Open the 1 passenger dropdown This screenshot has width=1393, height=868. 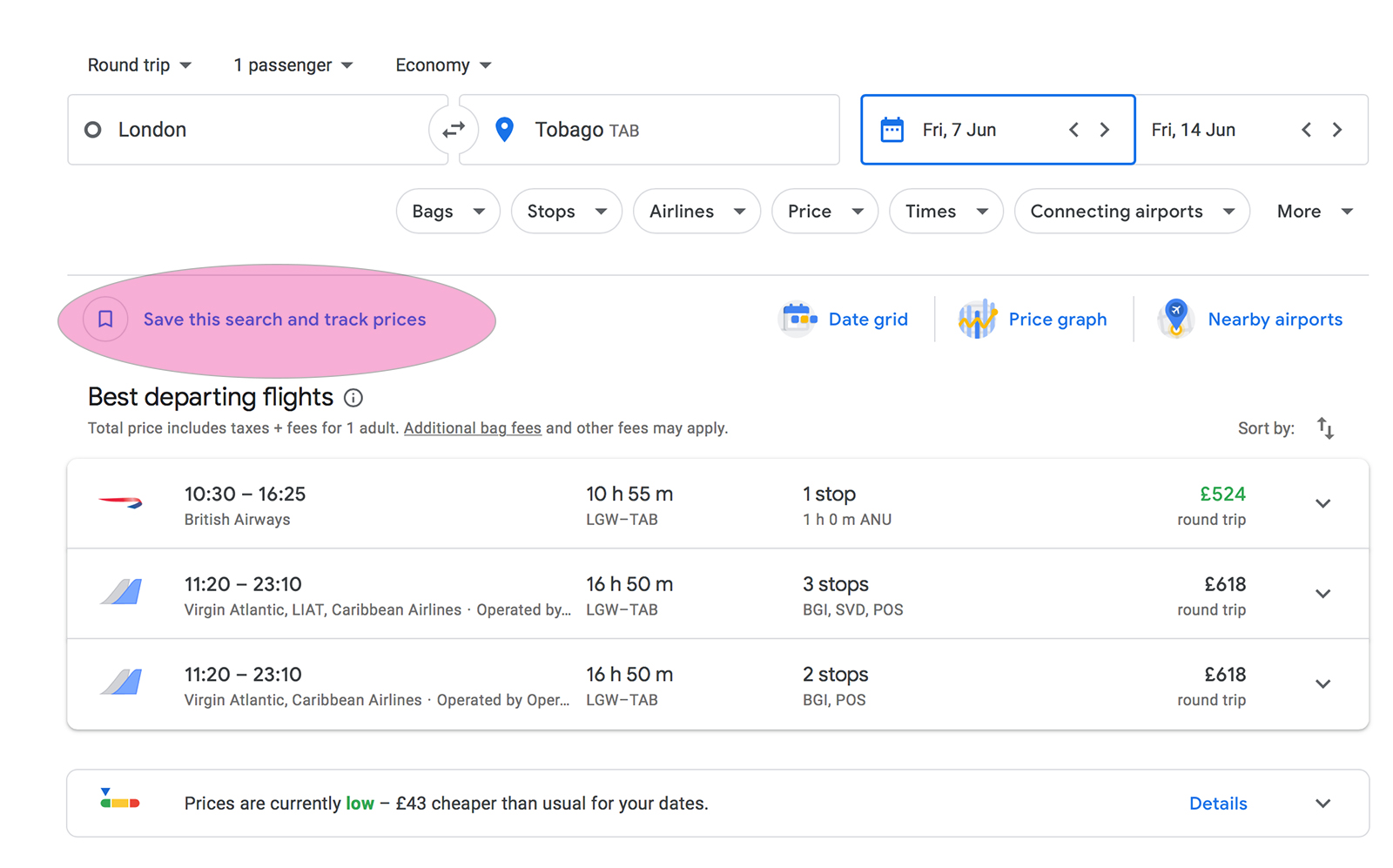click(x=293, y=65)
